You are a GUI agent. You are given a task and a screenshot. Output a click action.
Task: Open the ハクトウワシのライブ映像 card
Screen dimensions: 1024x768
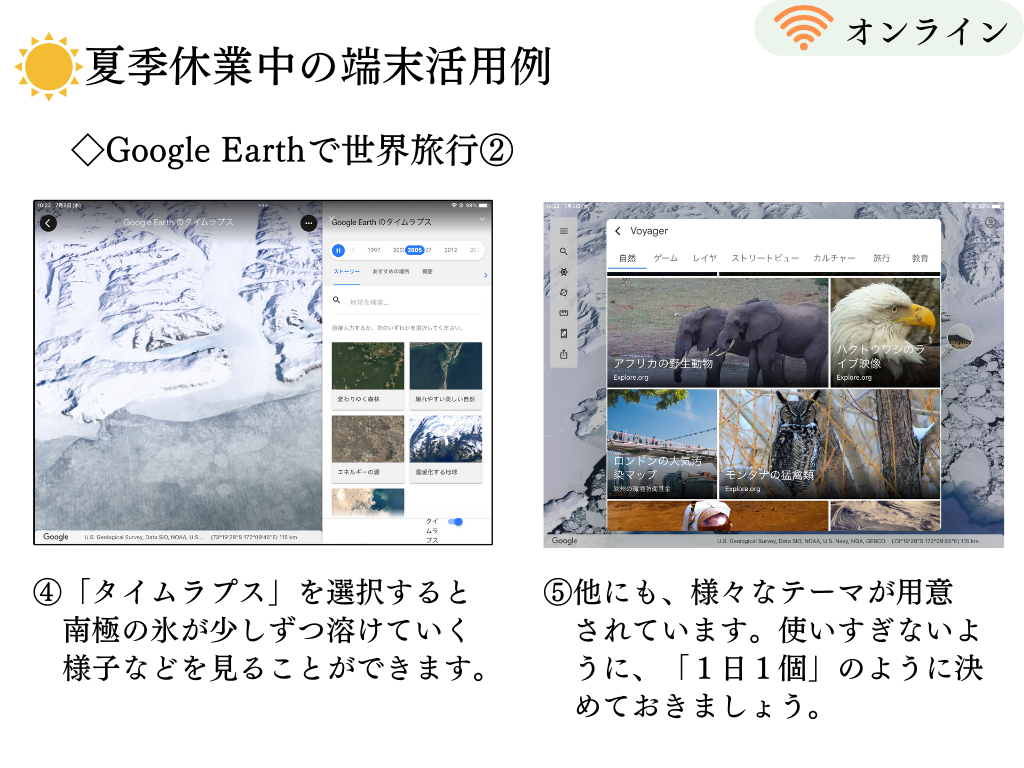tap(885, 332)
